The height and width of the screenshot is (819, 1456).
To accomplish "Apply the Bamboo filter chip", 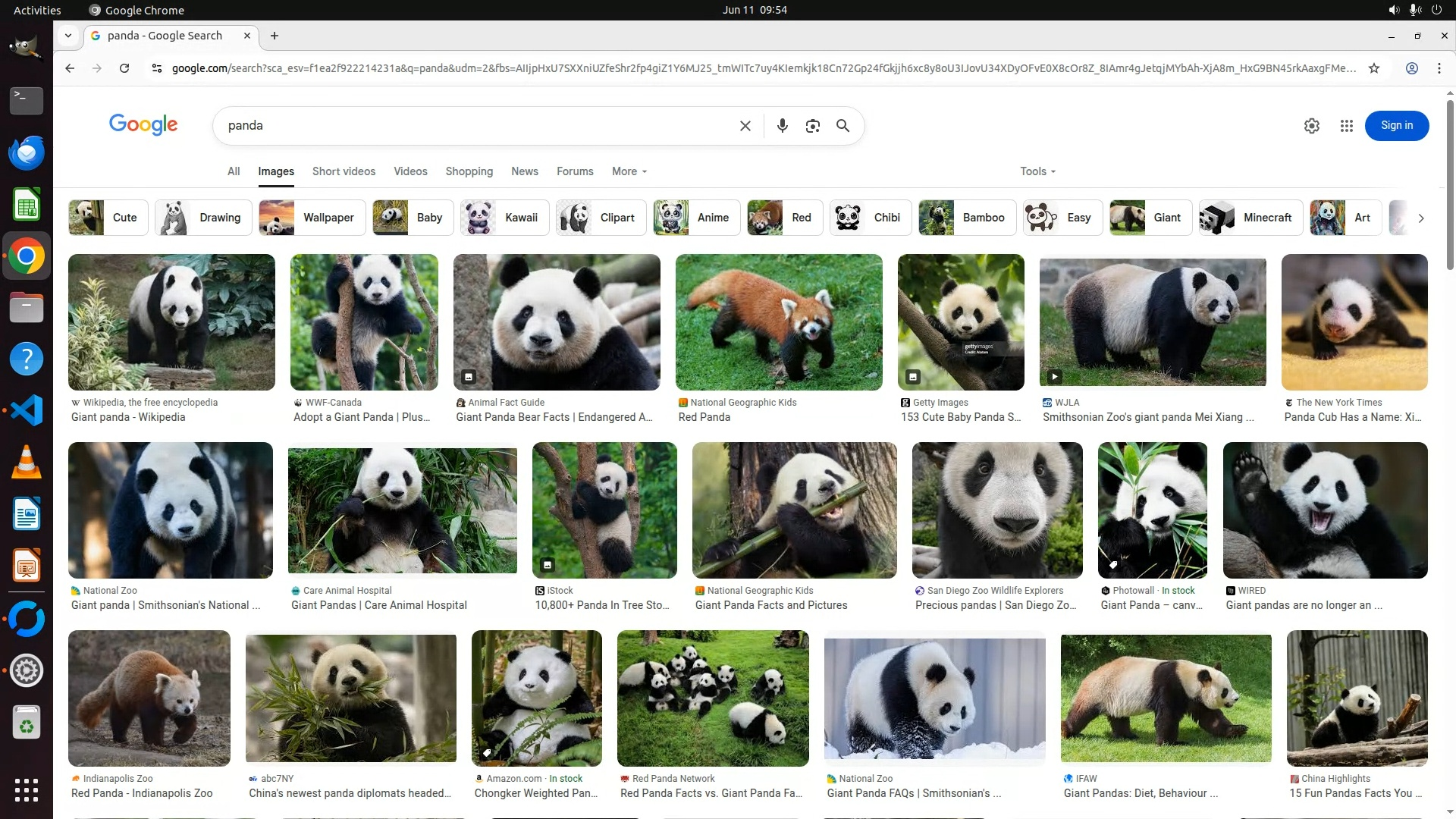I will pos(967,218).
